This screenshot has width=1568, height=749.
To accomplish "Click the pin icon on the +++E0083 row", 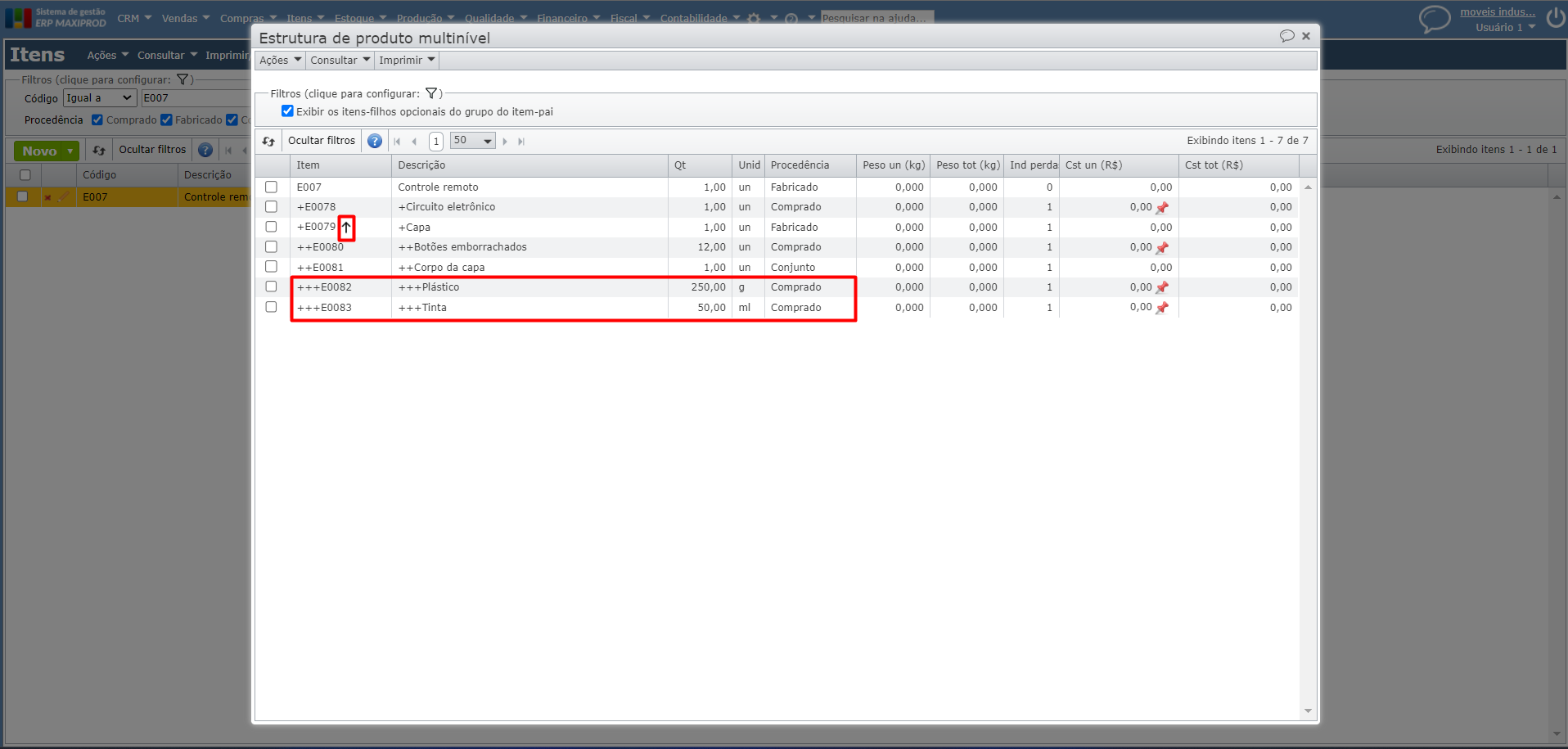I will click(x=1162, y=308).
